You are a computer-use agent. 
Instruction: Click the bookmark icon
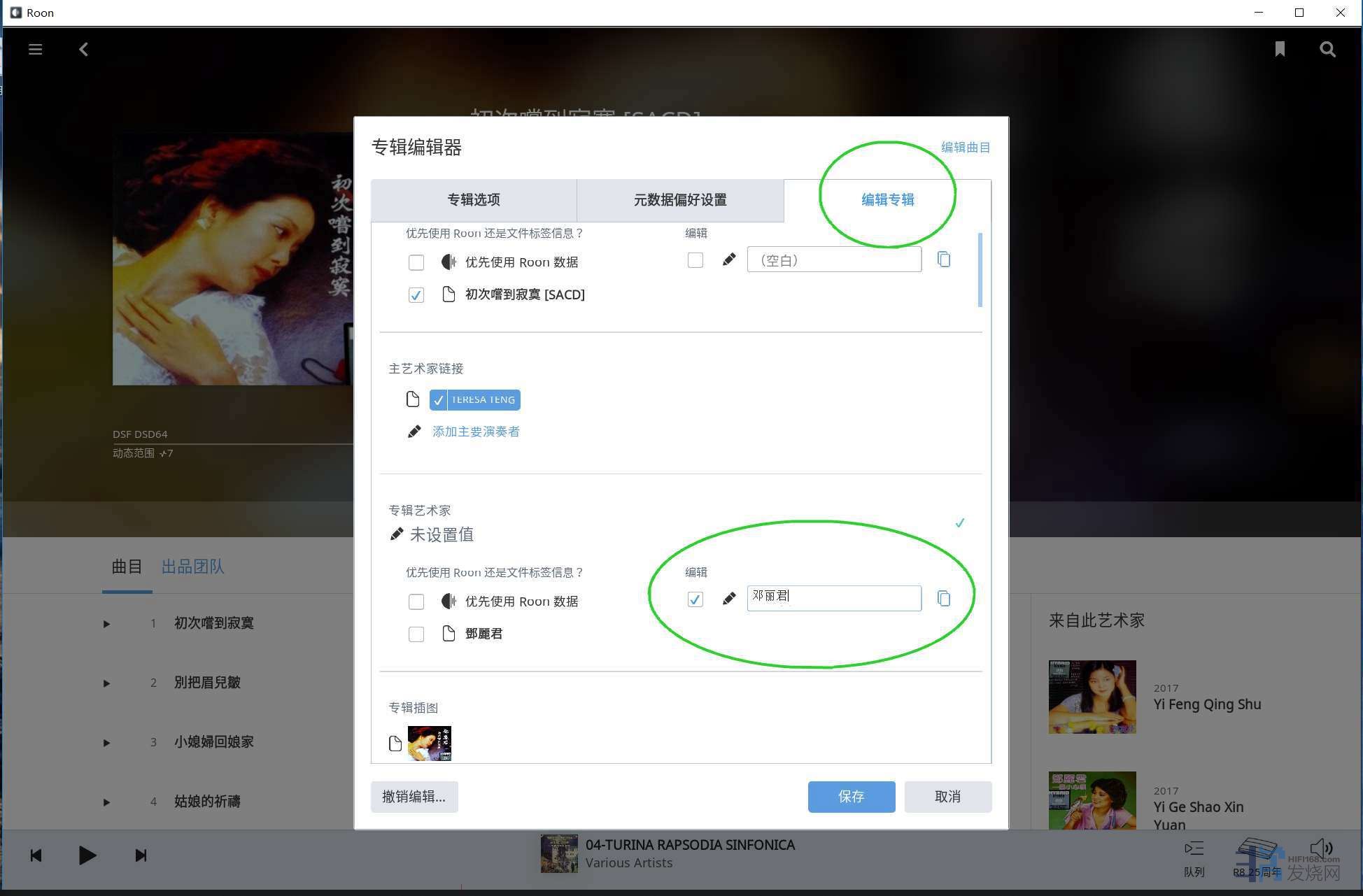1280,49
